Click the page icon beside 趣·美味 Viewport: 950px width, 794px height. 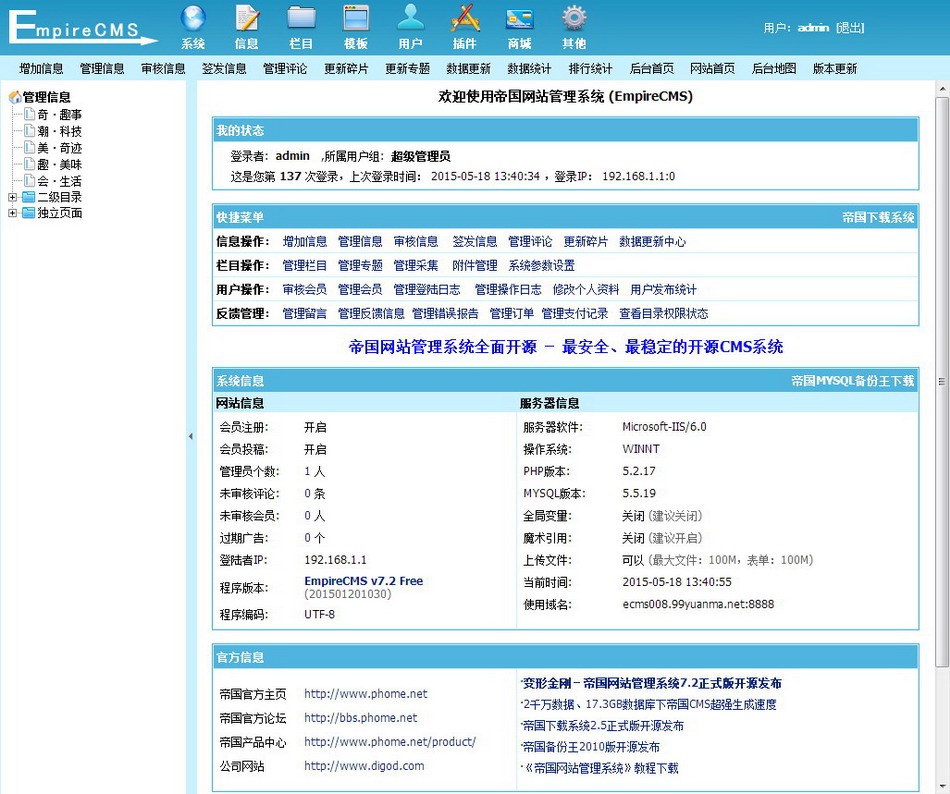[29, 164]
